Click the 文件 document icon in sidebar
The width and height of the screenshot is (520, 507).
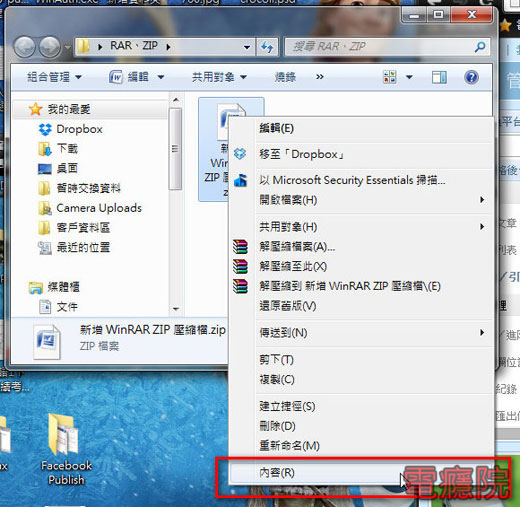tap(45, 307)
